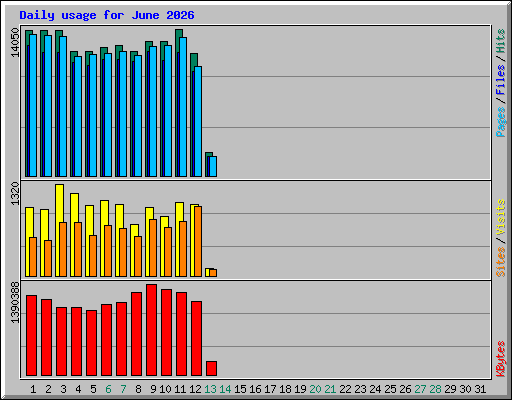
Task: Click day 17 on the x-axis
Action: 270,389
